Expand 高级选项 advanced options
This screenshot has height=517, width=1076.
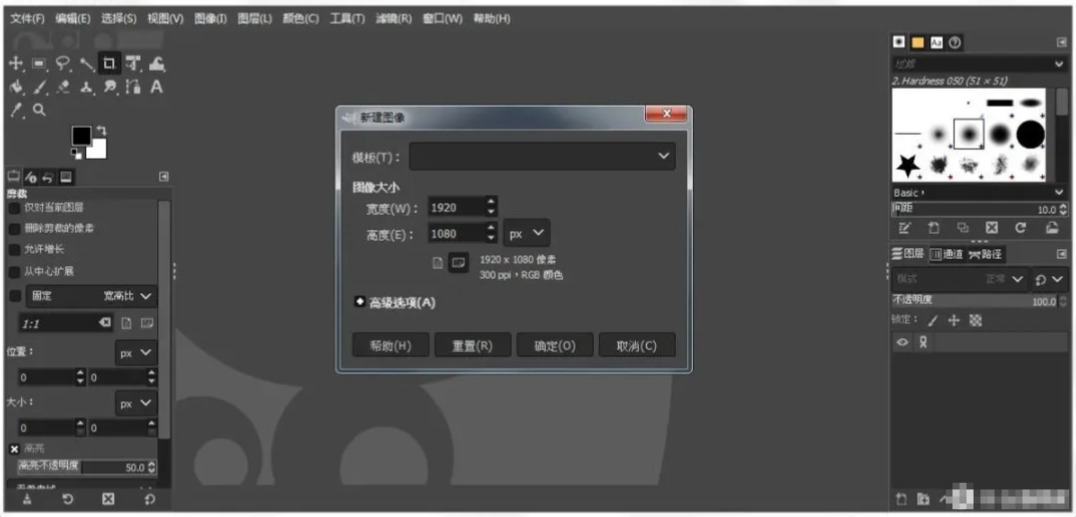coord(395,302)
